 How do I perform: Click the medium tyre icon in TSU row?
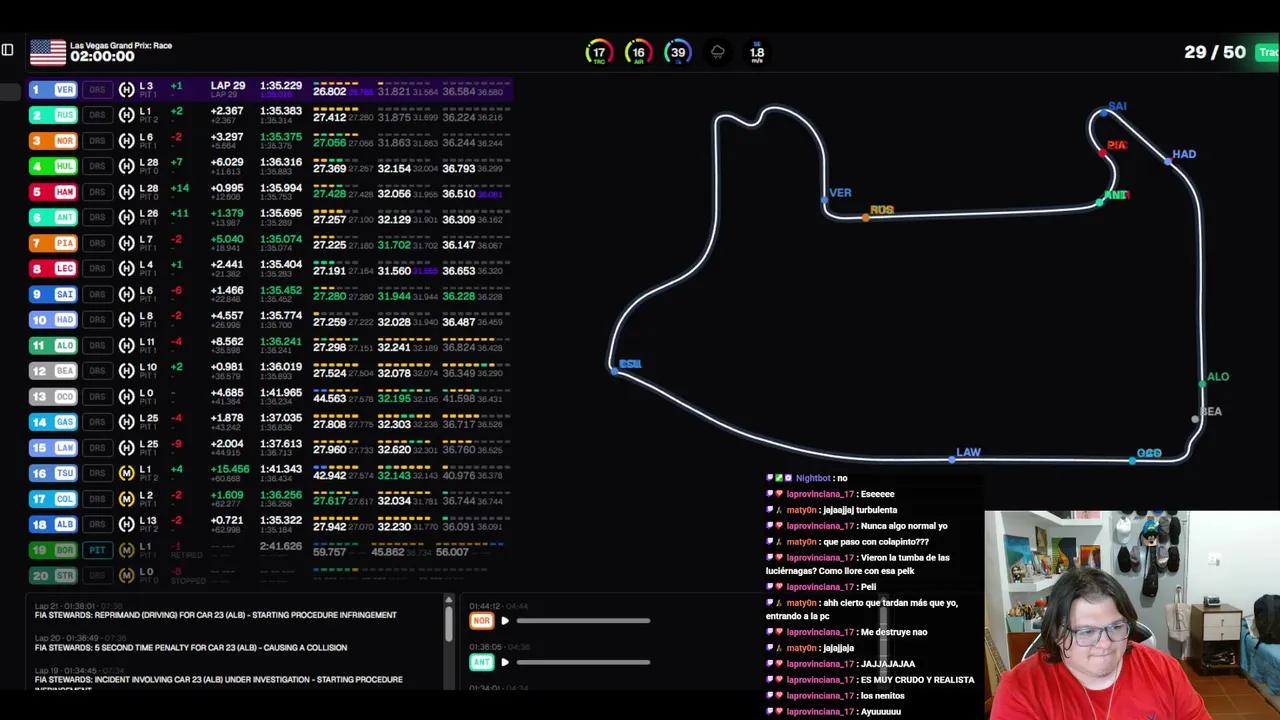click(x=126, y=473)
